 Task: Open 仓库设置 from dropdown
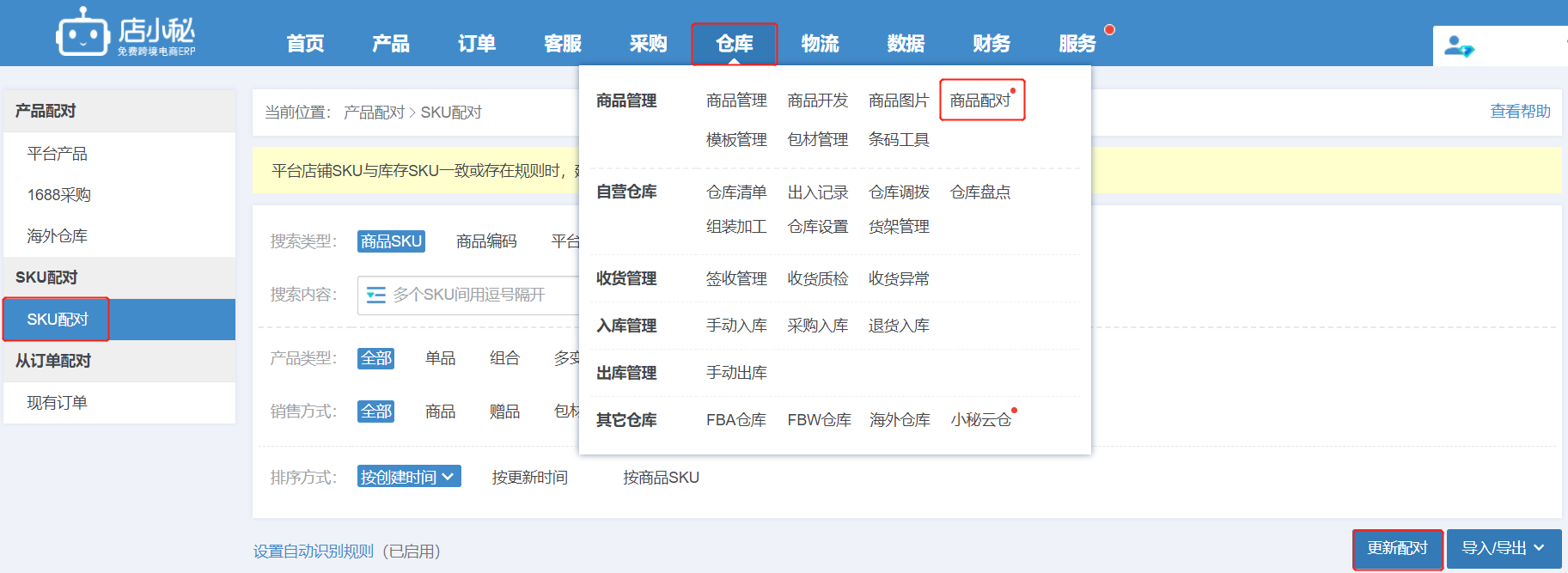[x=818, y=227]
